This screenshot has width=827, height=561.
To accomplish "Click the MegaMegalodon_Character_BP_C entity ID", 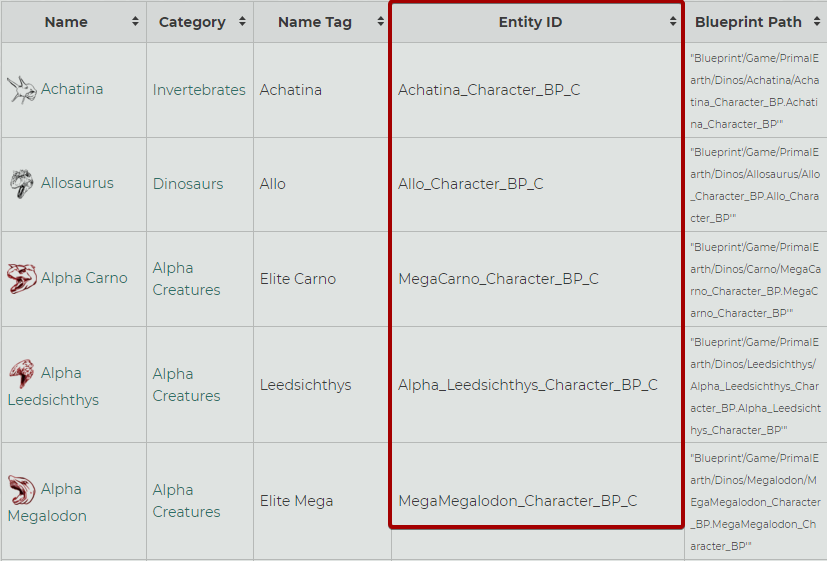I will [x=517, y=501].
